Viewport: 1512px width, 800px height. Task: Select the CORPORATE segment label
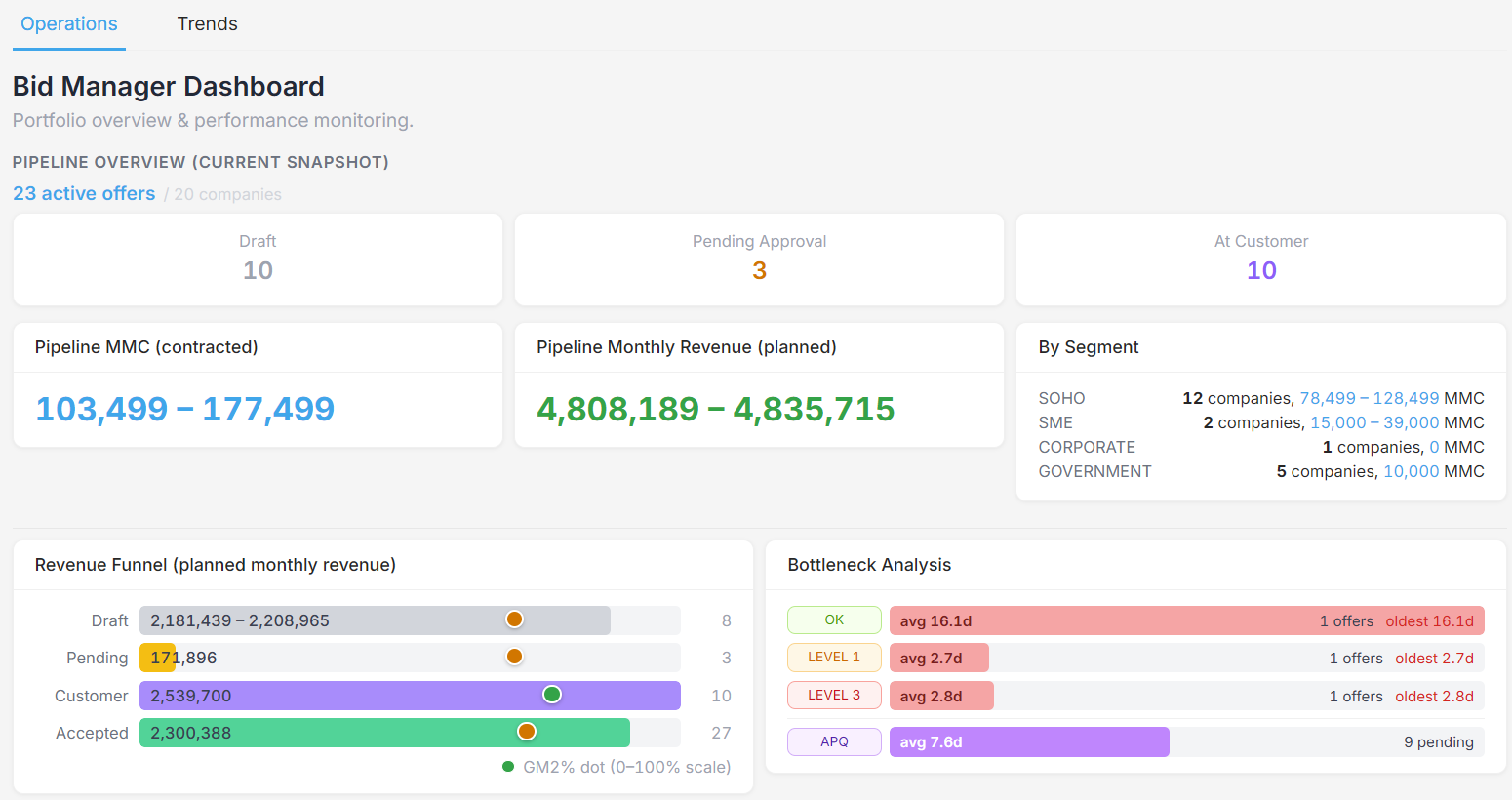click(x=1087, y=447)
